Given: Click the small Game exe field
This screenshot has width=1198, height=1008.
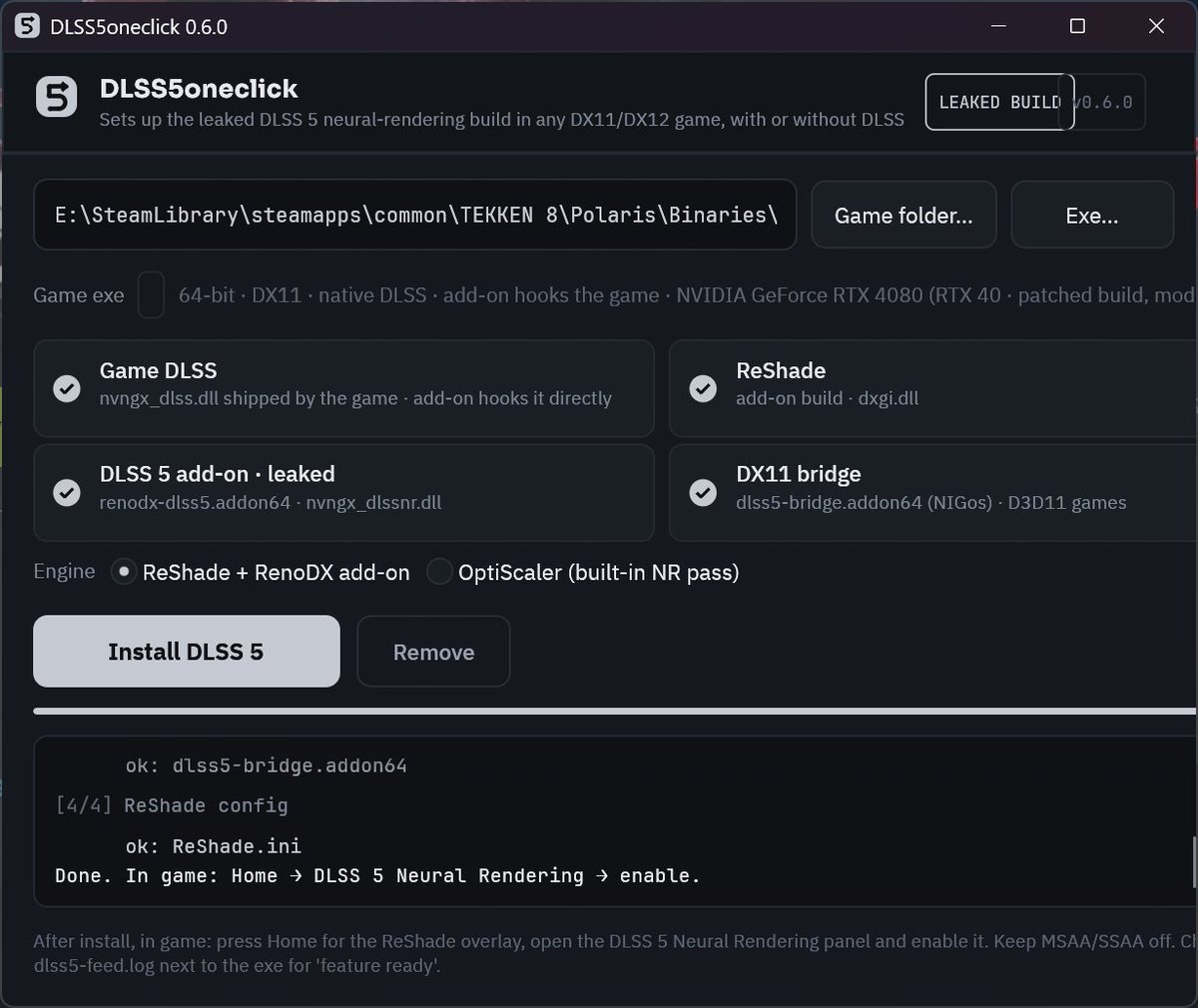Looking at the screenshot, I should tap(151, 294).
